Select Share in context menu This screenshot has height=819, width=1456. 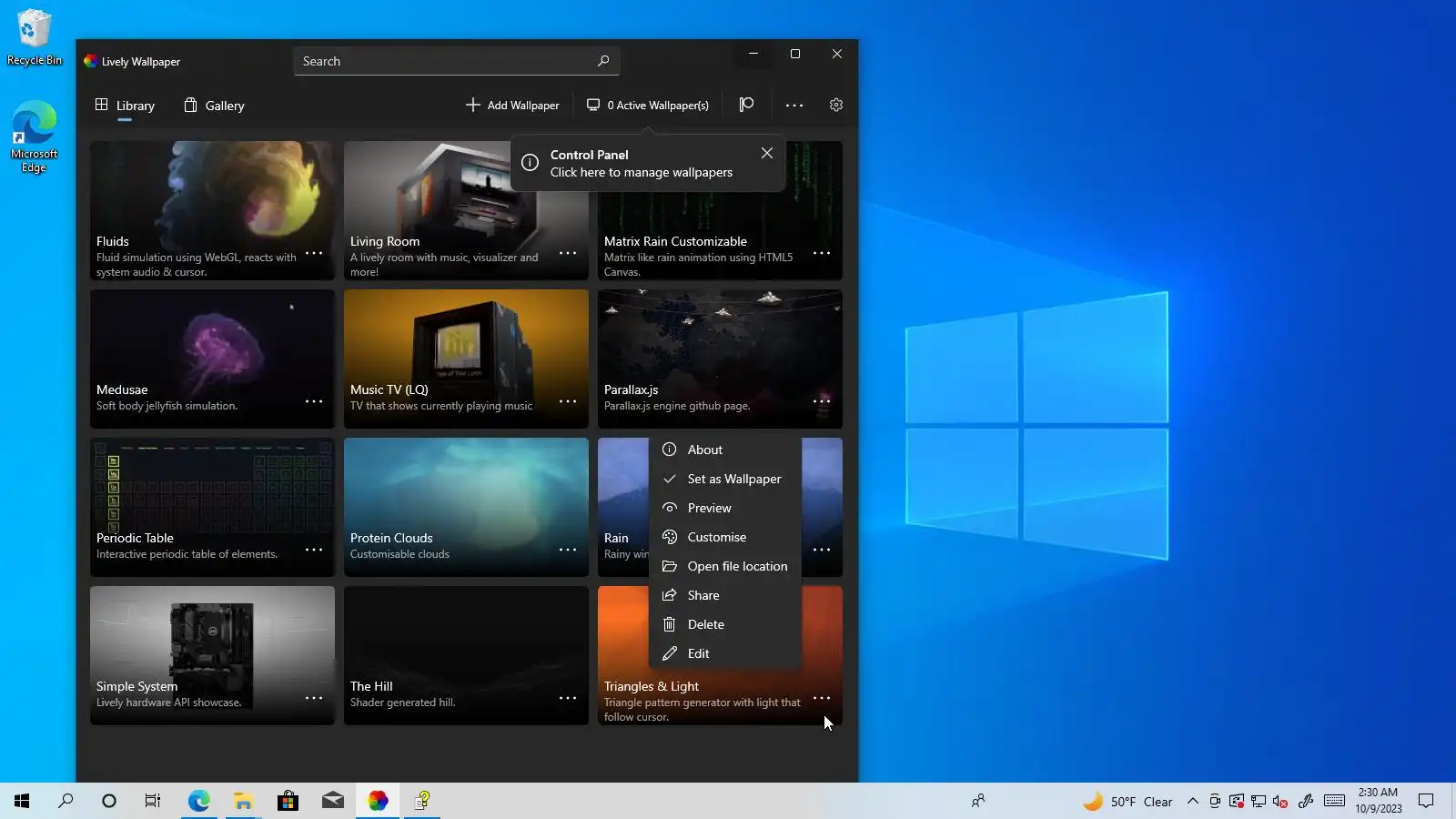tap(725, 595)
